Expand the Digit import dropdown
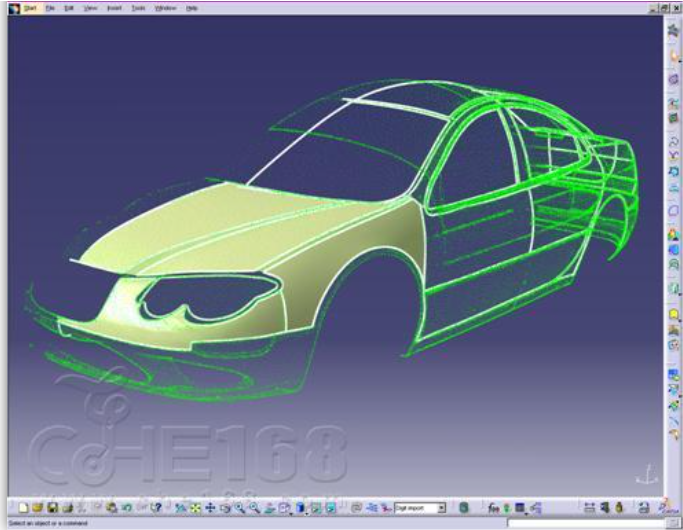683x530 pixels. 441,508
